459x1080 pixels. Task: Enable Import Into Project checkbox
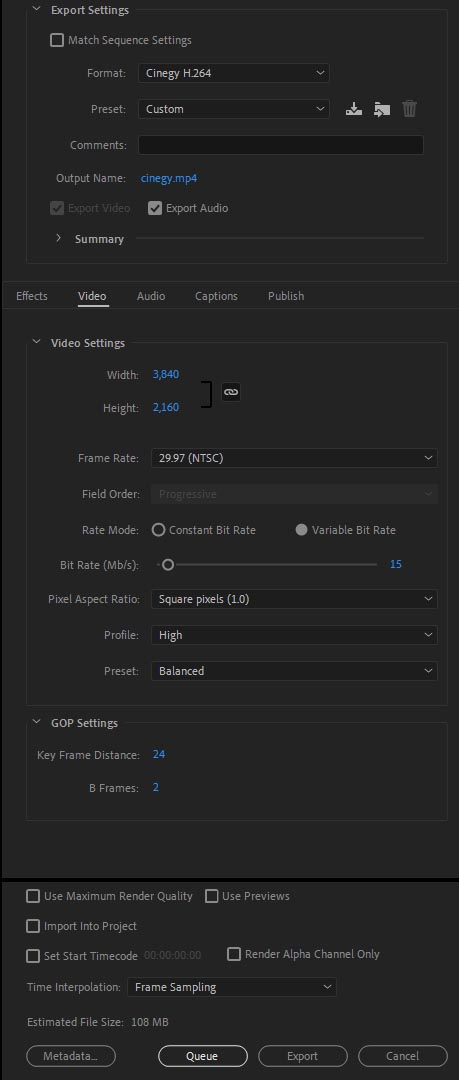coord(33,926)
